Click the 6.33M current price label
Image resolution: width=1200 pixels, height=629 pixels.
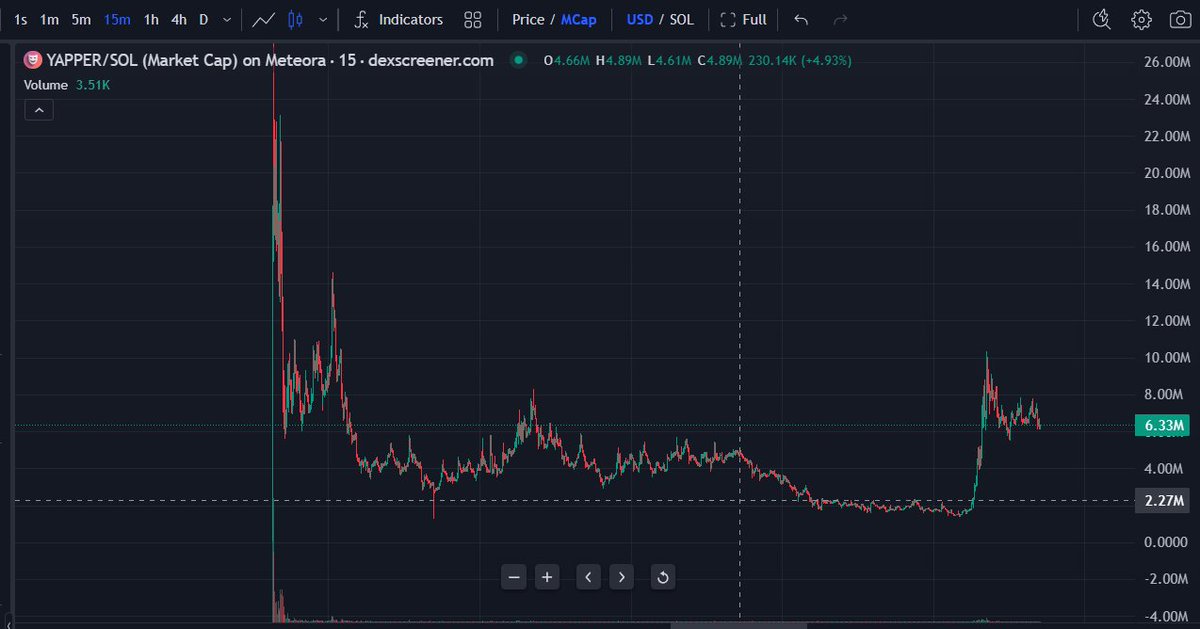1162,425
